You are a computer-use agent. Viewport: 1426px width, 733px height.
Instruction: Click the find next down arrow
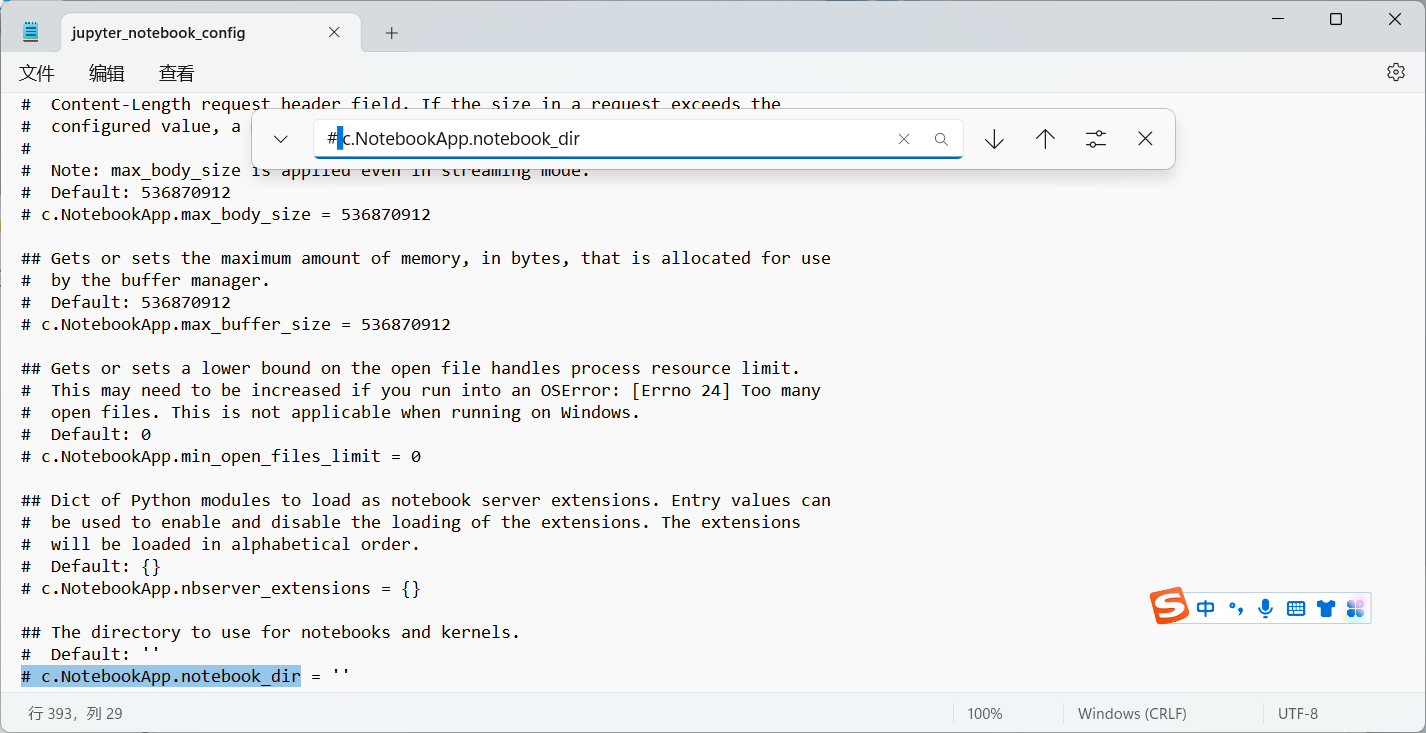[x=994, y=139]
